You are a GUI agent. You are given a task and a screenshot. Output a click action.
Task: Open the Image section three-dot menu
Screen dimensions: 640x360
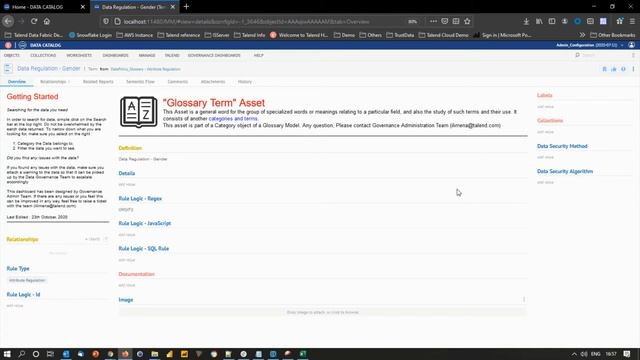(524, 300)
